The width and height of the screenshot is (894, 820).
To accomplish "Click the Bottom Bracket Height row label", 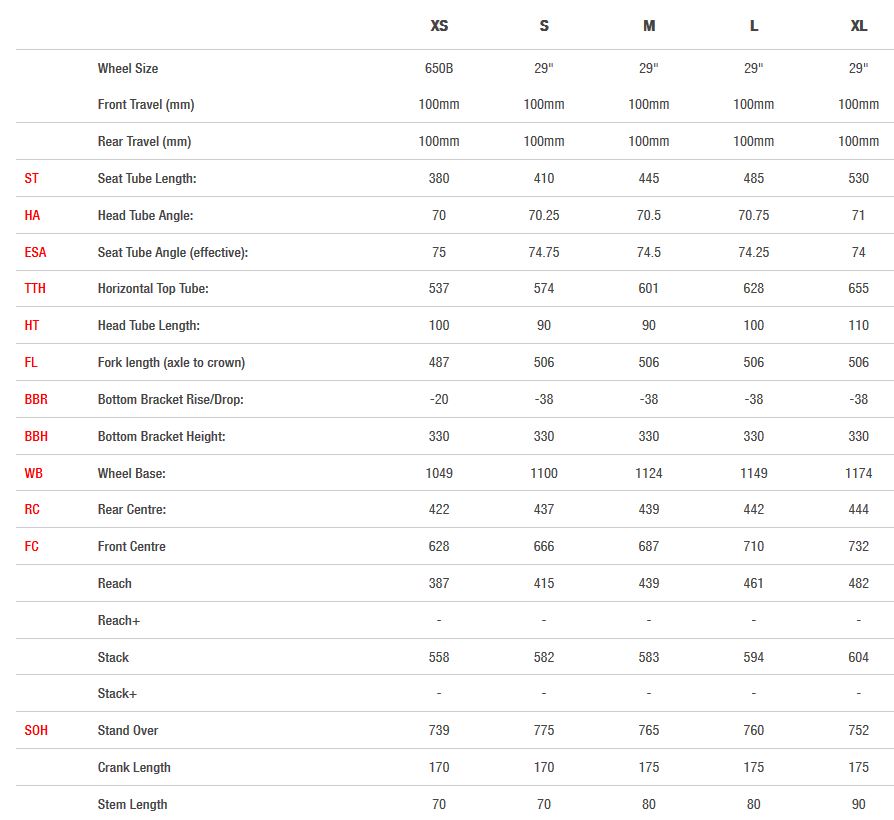I will click(x=161, y=436).
